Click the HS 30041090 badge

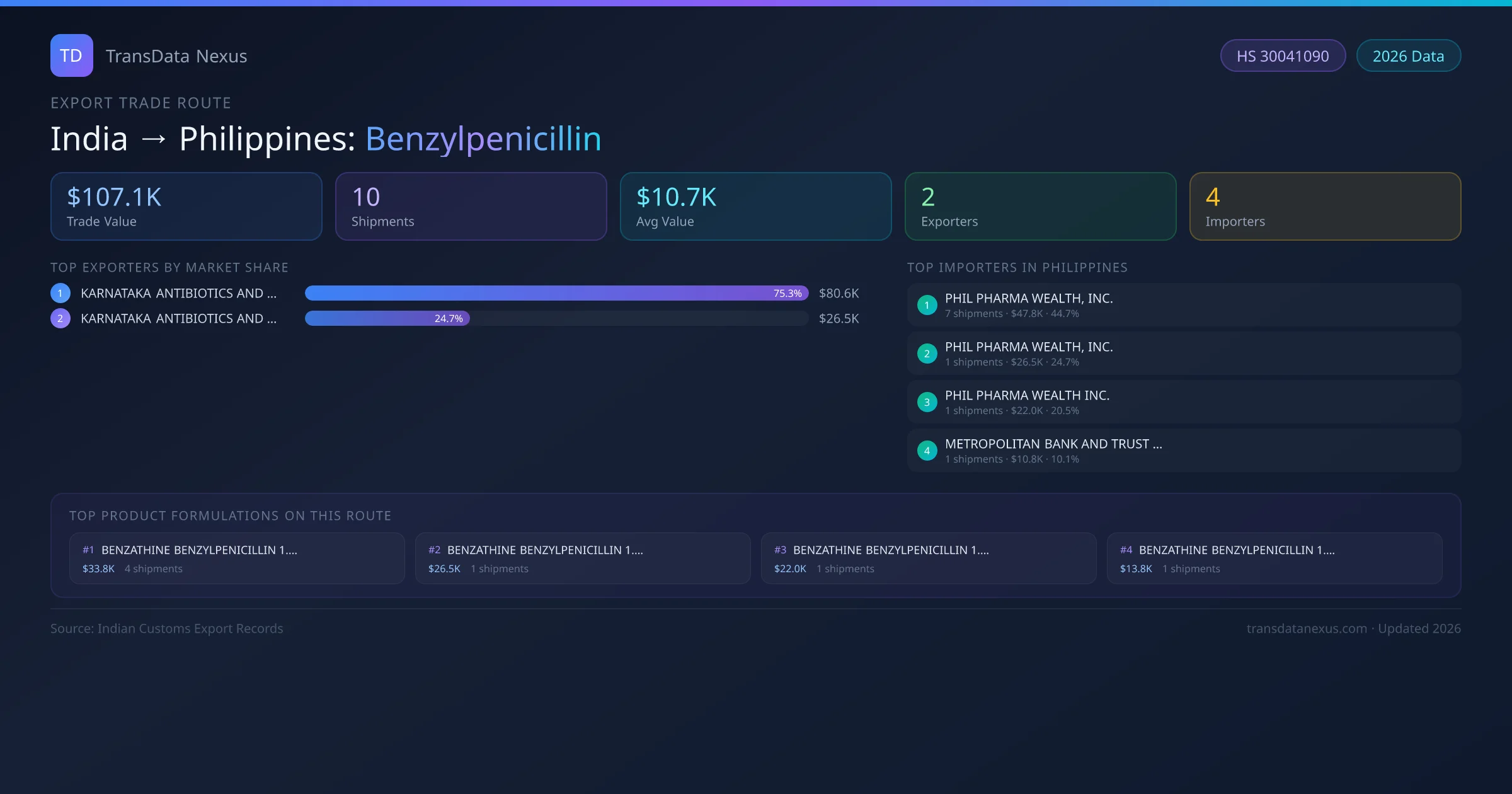click(x=1283, y=56)
